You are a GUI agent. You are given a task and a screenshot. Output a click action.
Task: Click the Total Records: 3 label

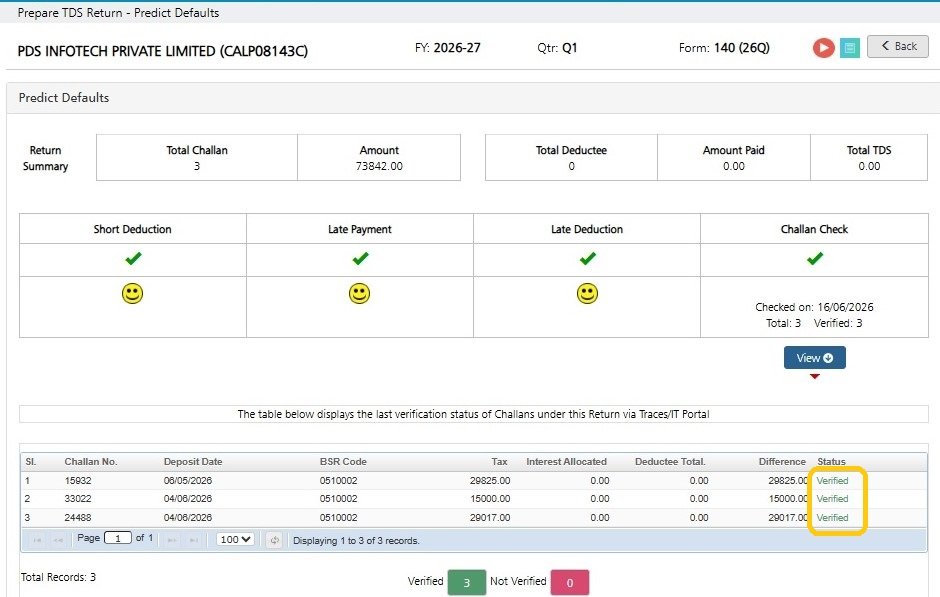[58, 577]
